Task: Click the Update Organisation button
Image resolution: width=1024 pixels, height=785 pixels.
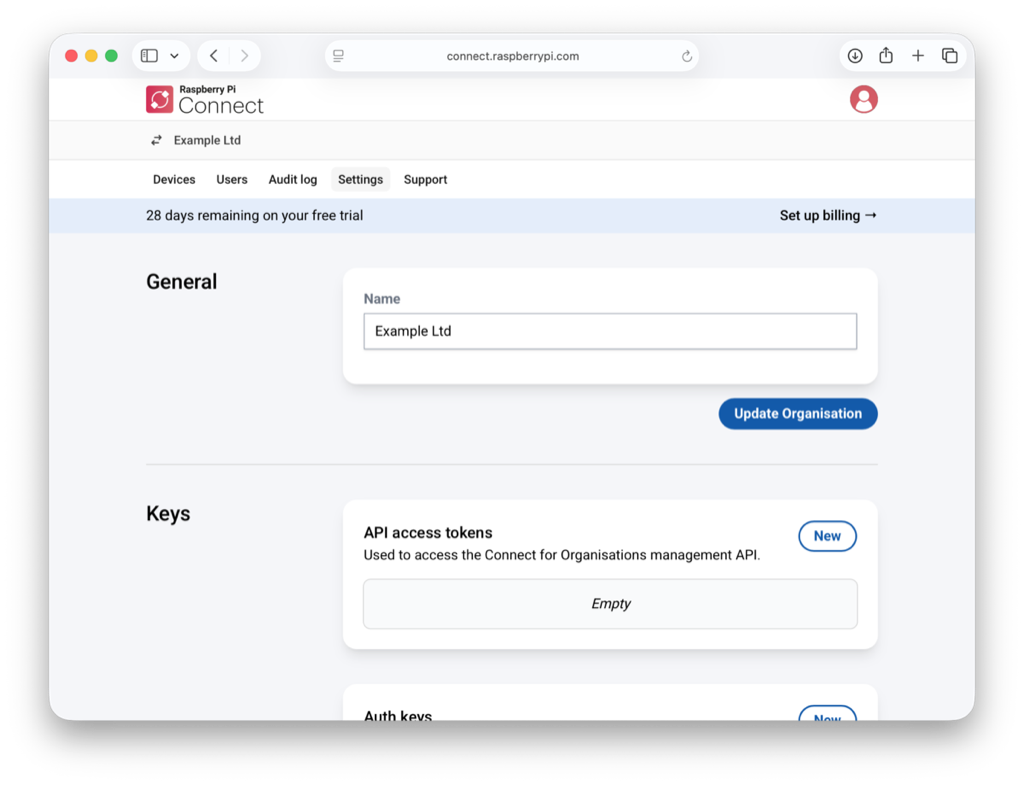Action: (797, 413)
